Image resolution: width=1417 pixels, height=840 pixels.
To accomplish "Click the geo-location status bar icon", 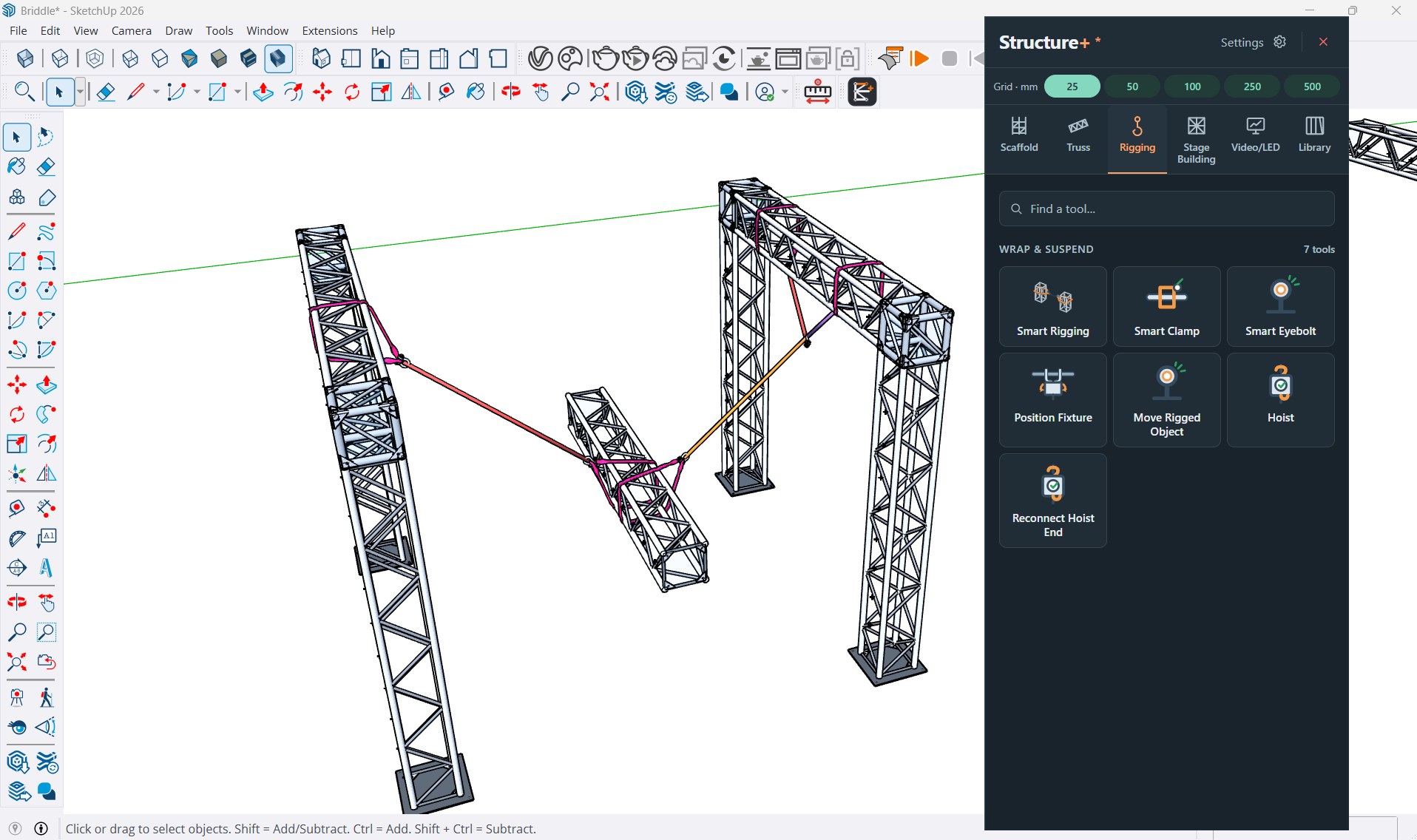I will coord(16,828).
